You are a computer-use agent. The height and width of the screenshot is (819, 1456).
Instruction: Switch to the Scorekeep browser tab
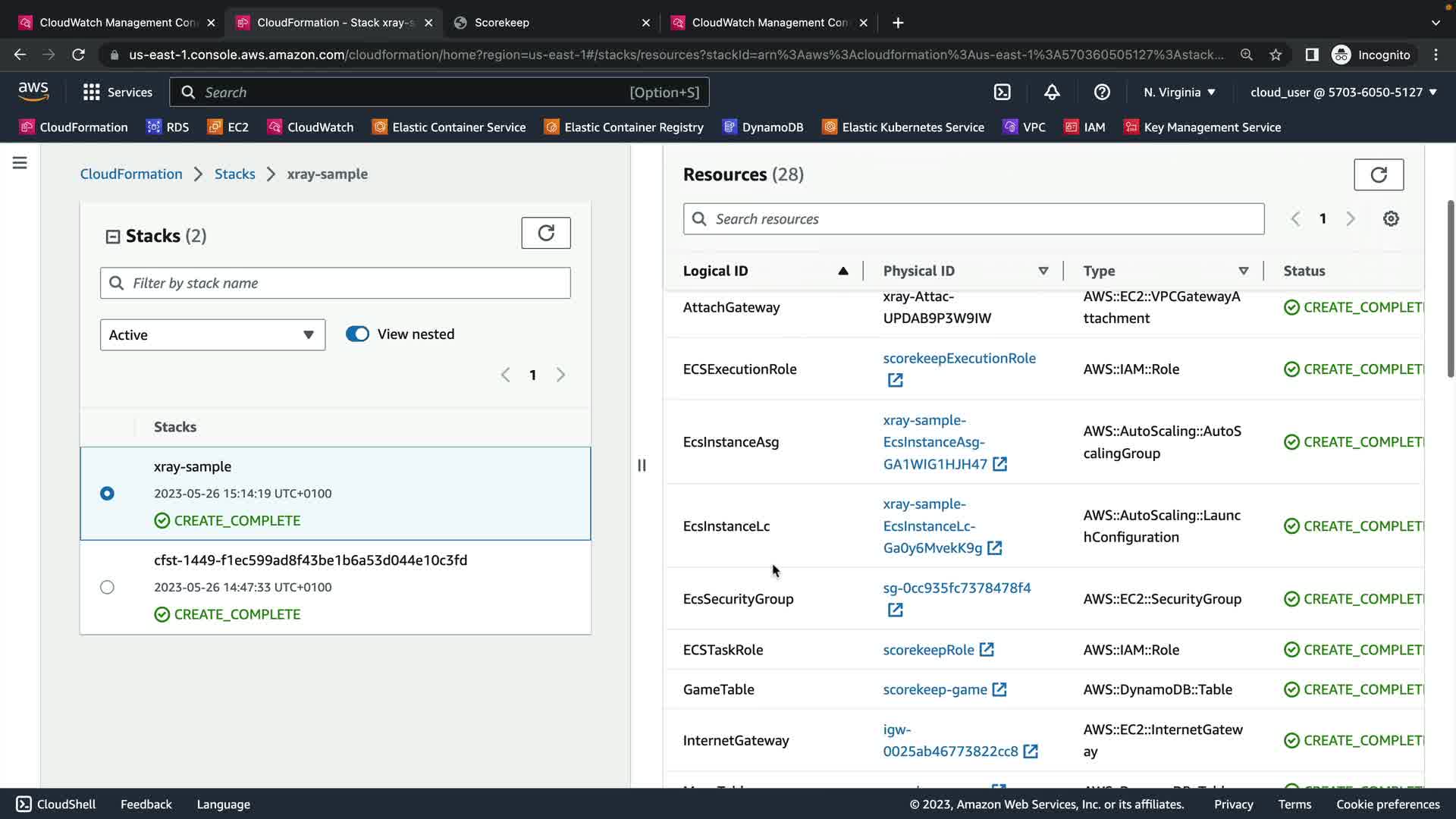coord(502,23)
